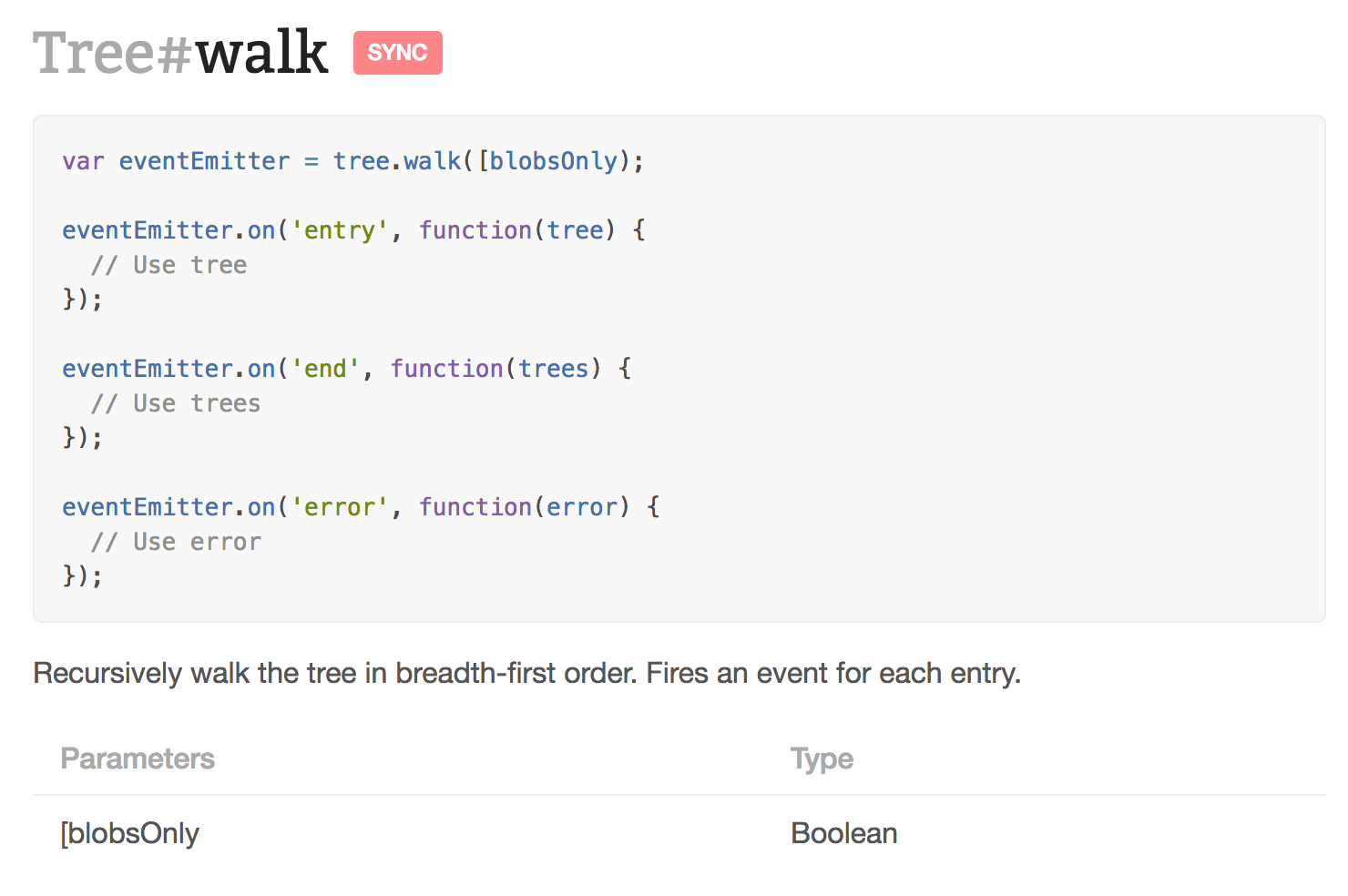This screenshot has width=1348, height=896.
Task: Click the last closing '});' code line
Action: [x=82, y=576]
